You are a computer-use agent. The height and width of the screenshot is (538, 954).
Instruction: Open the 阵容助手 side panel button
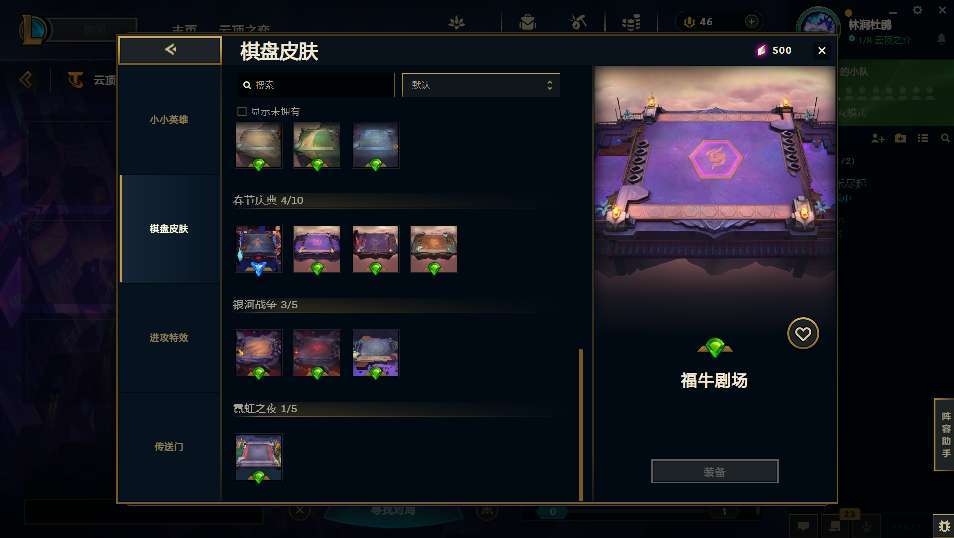tap(945, 435)
